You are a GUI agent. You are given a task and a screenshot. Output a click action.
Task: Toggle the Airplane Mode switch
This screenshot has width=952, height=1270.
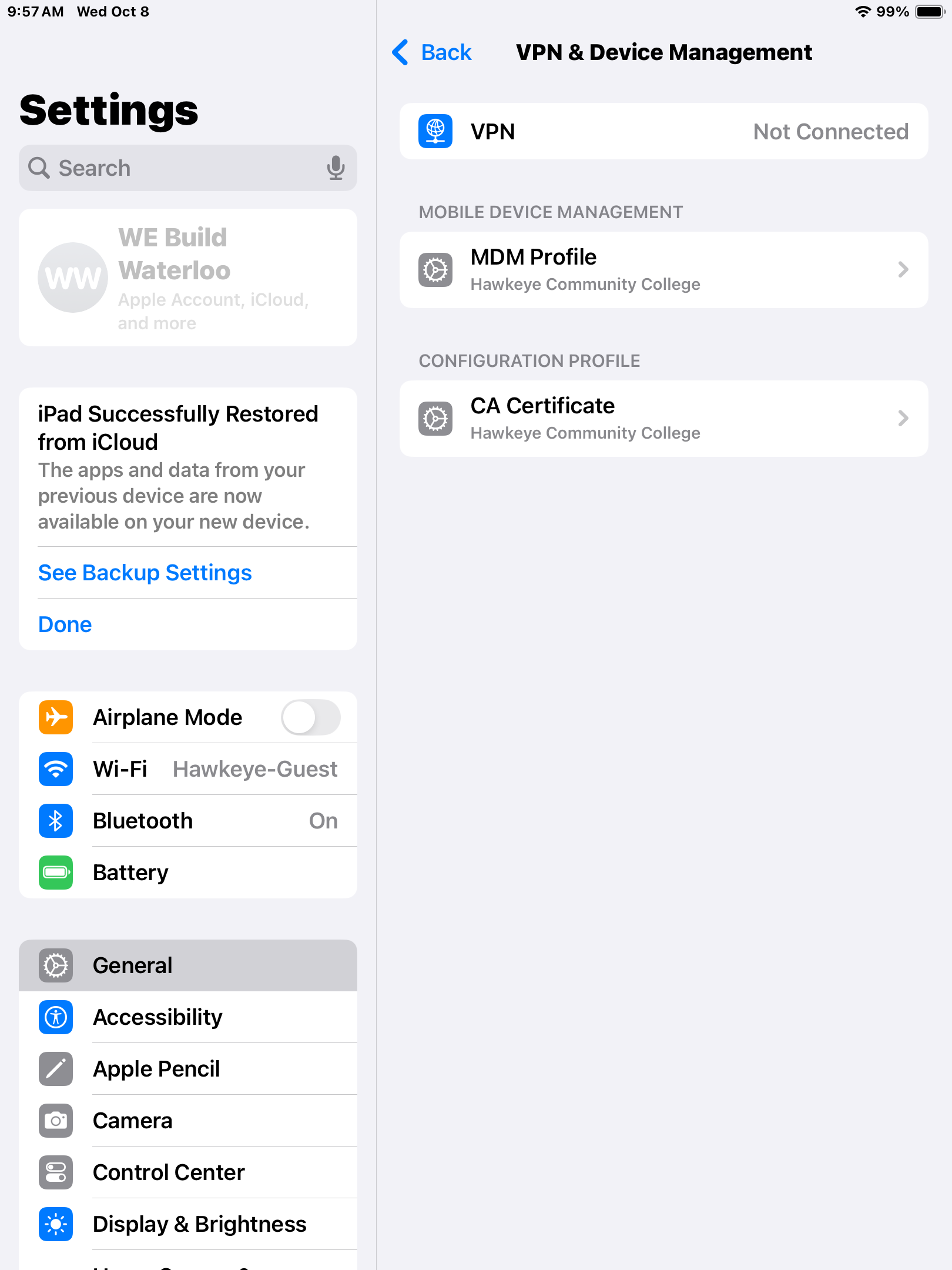[310, 717]
